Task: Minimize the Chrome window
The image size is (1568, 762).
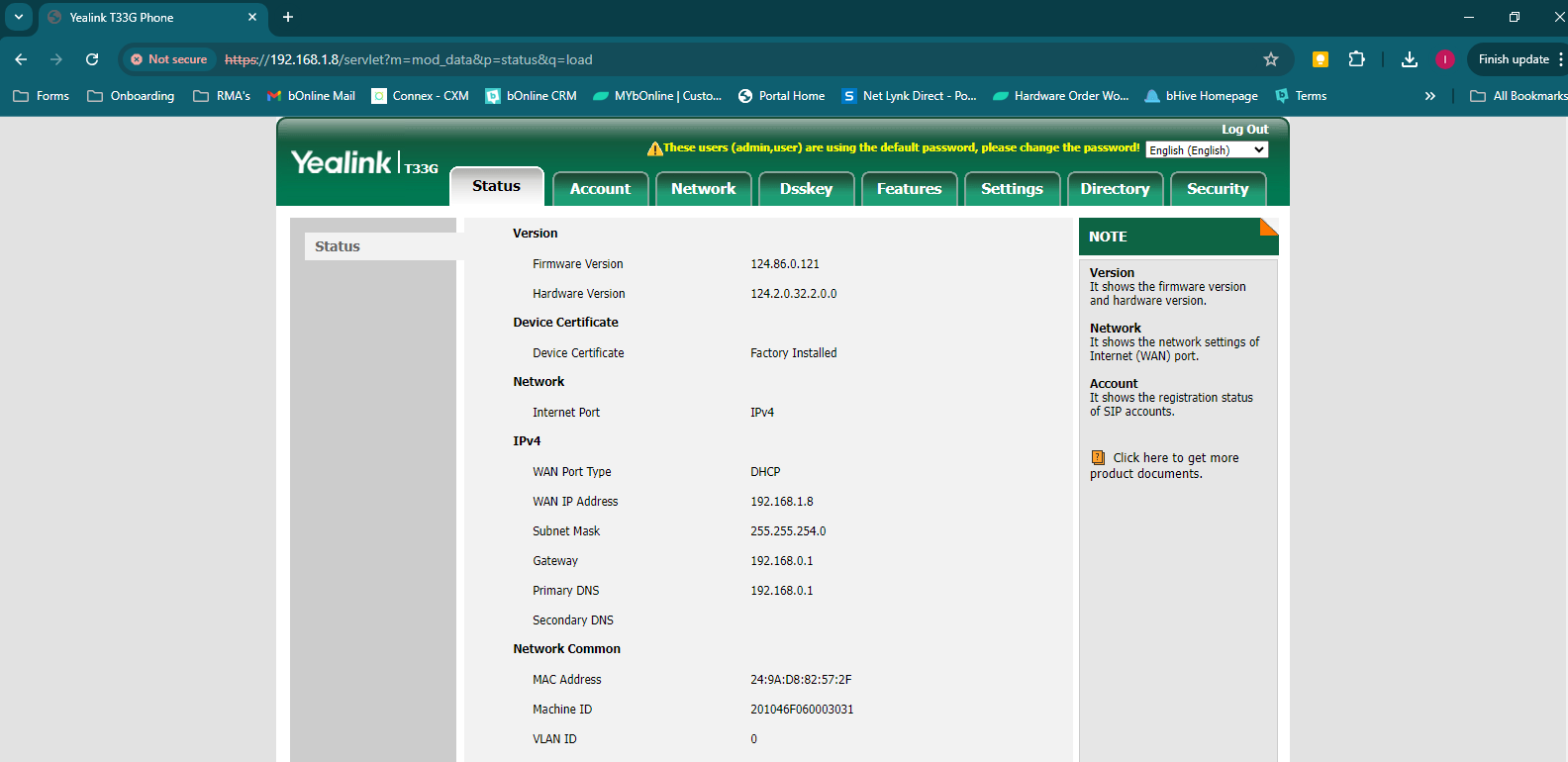Action: [1469, 17]
